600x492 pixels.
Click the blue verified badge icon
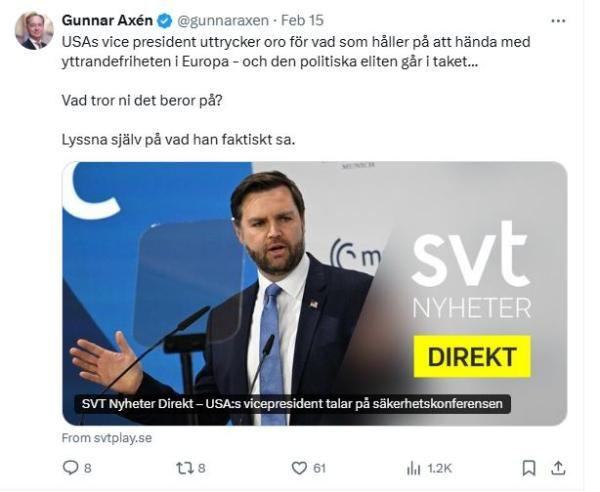coord(165,21)
